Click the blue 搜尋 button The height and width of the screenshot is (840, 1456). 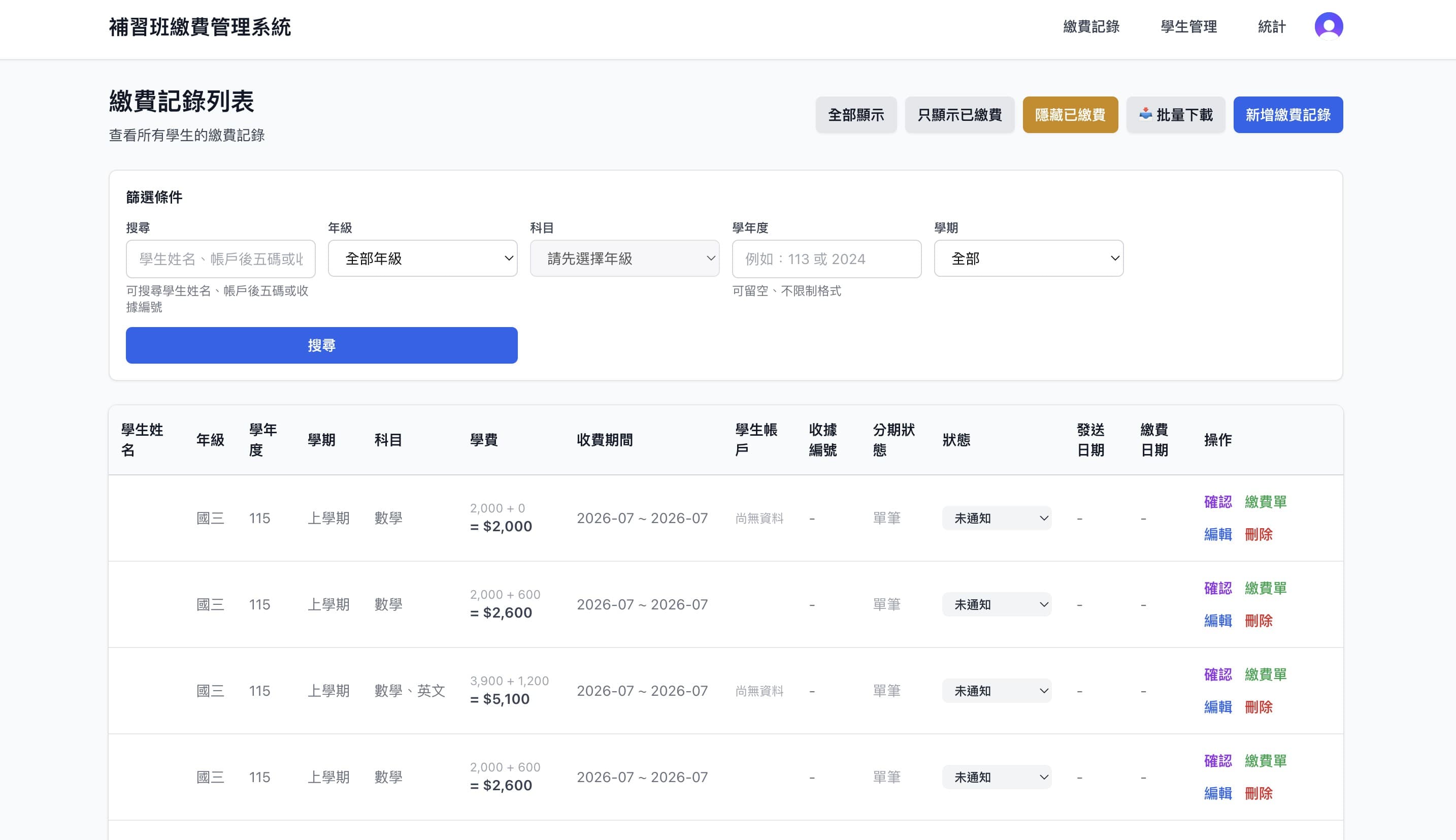(x=322, y=345)
